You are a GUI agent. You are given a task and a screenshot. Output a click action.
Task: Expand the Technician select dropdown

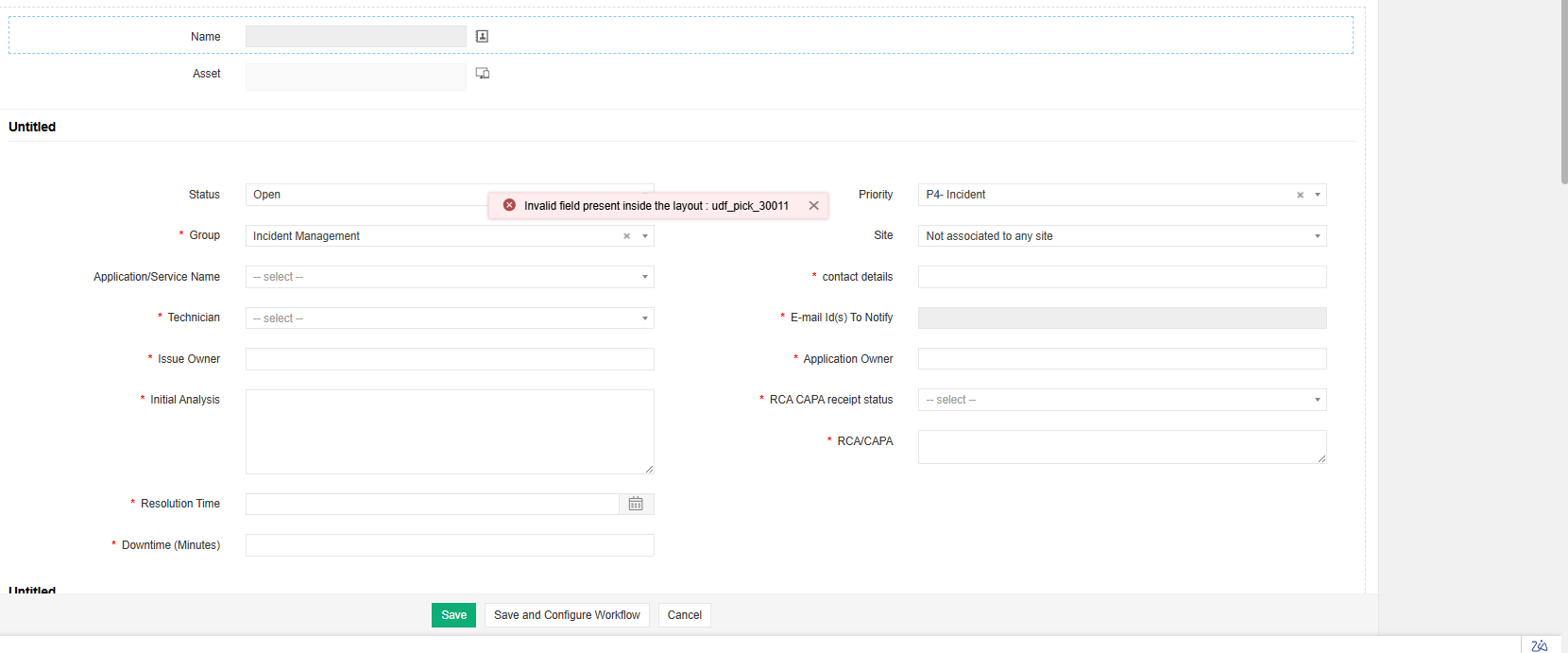point(644,318)
